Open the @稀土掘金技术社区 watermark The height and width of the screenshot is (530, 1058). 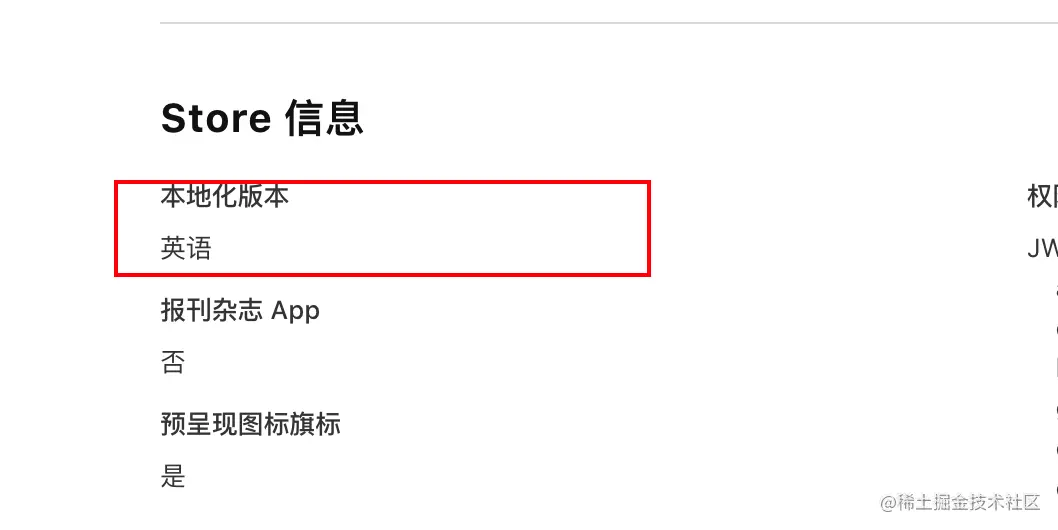960,502
